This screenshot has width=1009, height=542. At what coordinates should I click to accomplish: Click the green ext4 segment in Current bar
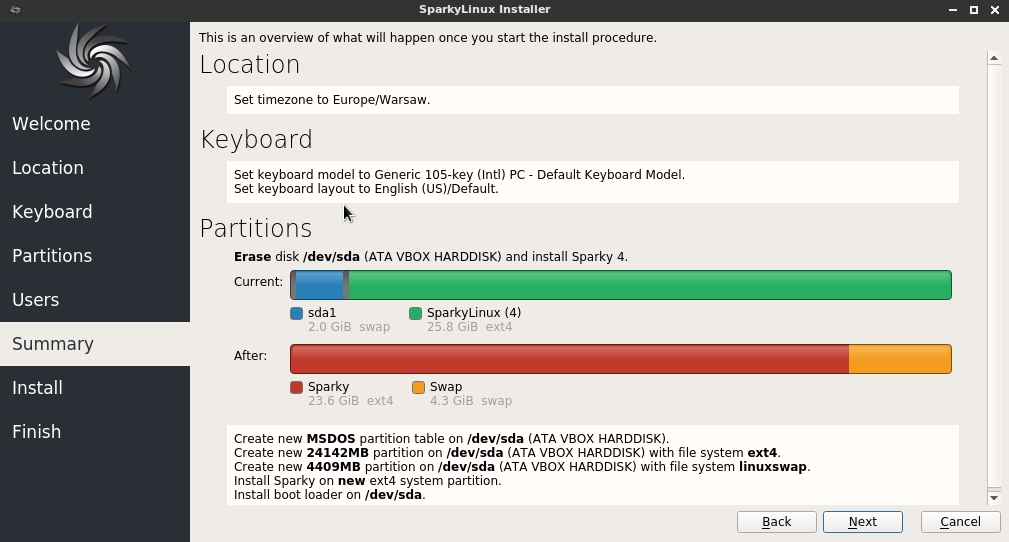(x=650, y=285)
